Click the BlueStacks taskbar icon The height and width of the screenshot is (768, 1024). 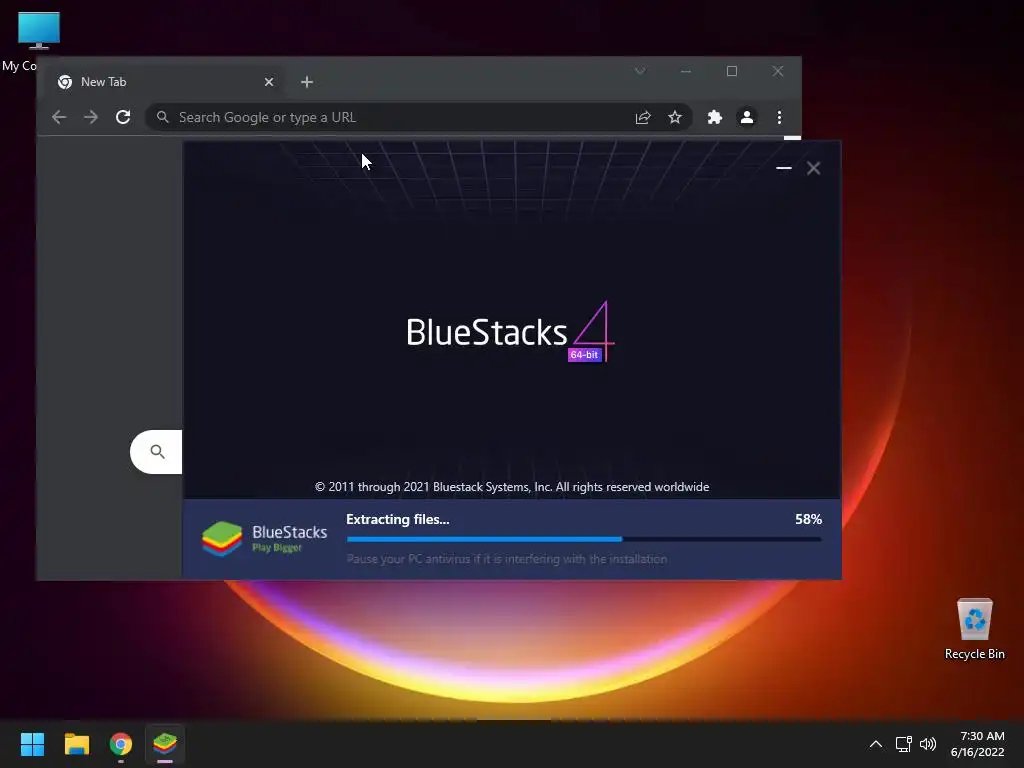pyautogui.click(x=165, y=744)
